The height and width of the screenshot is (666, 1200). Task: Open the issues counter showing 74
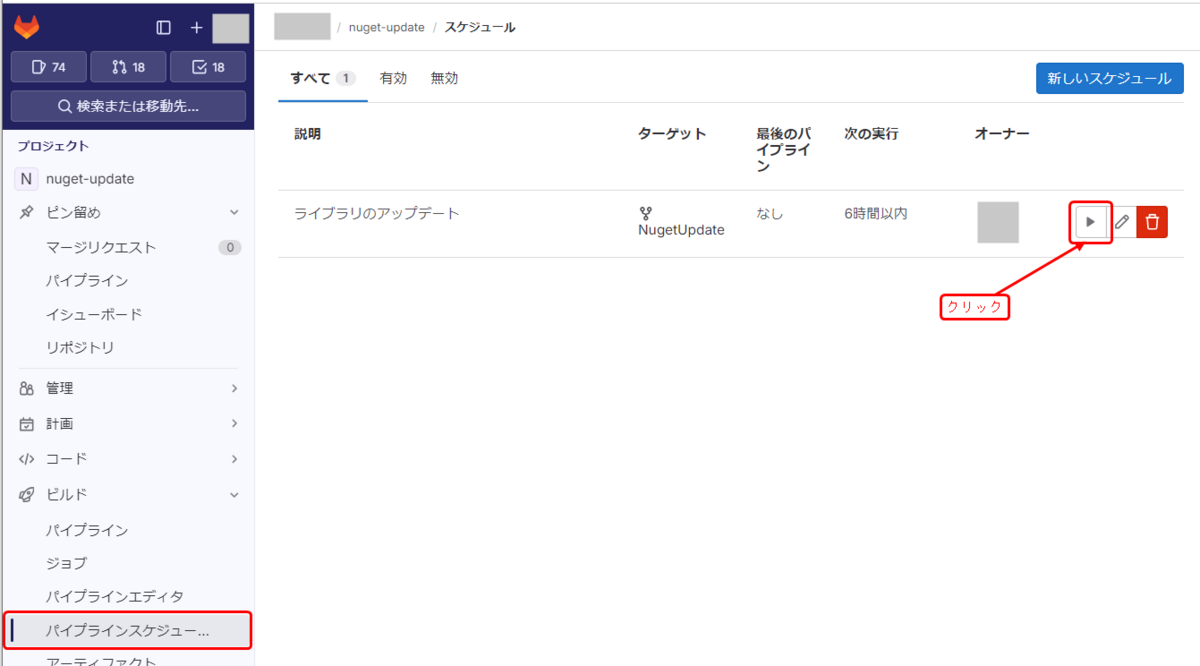click(48, 67)
